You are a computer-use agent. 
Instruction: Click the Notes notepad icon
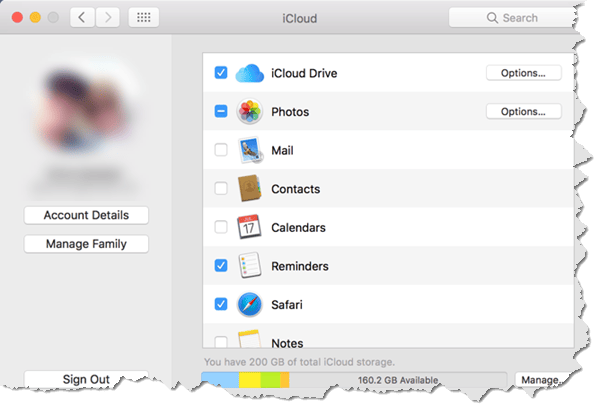point(249,339)
